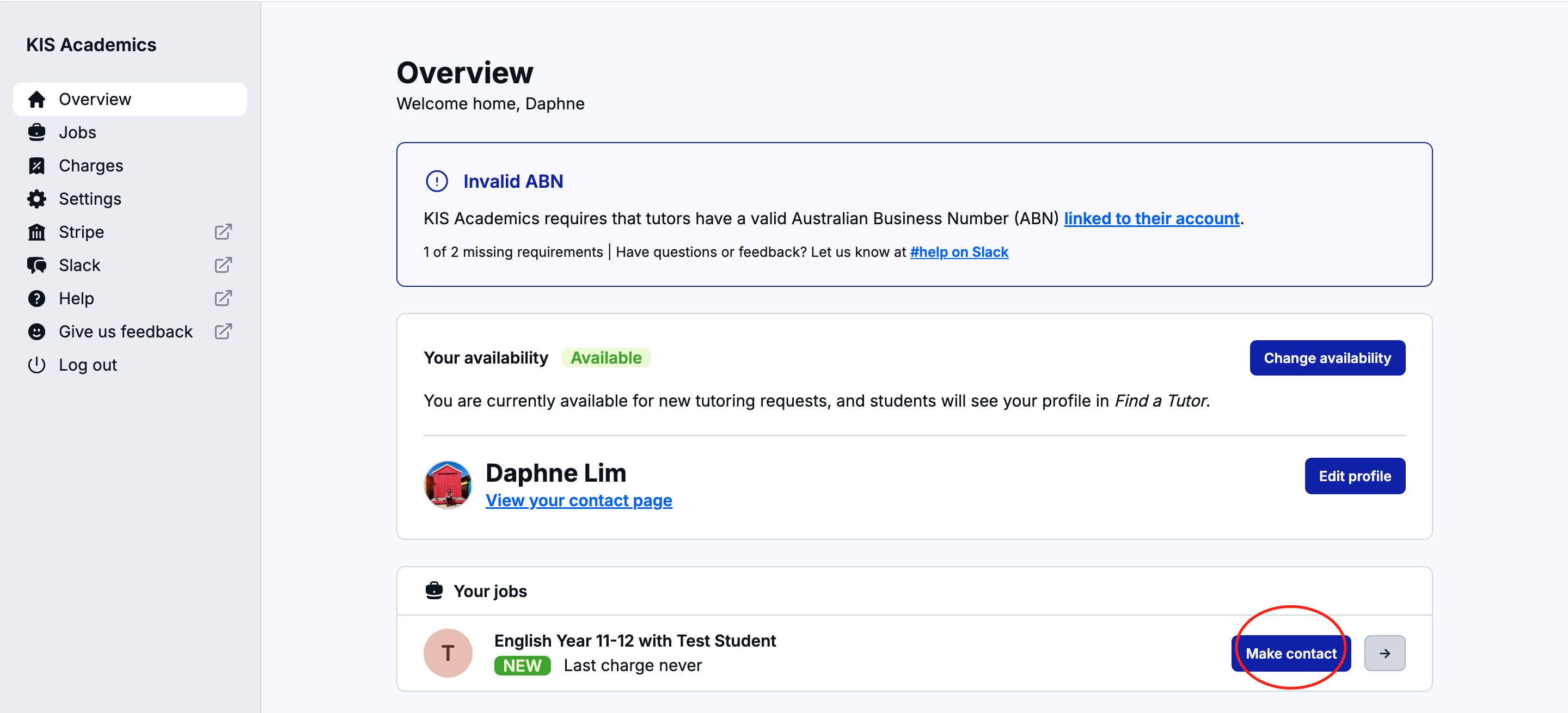
Task: Open View your contact page link
Action: [x=578, y=500]
